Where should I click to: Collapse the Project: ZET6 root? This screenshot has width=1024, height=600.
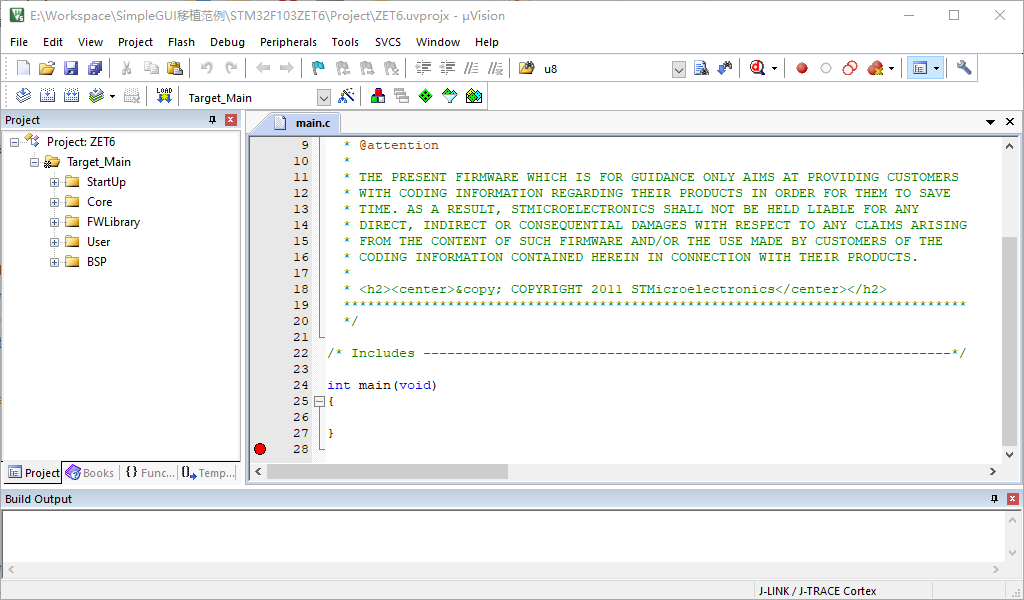(x=14, y=142)
